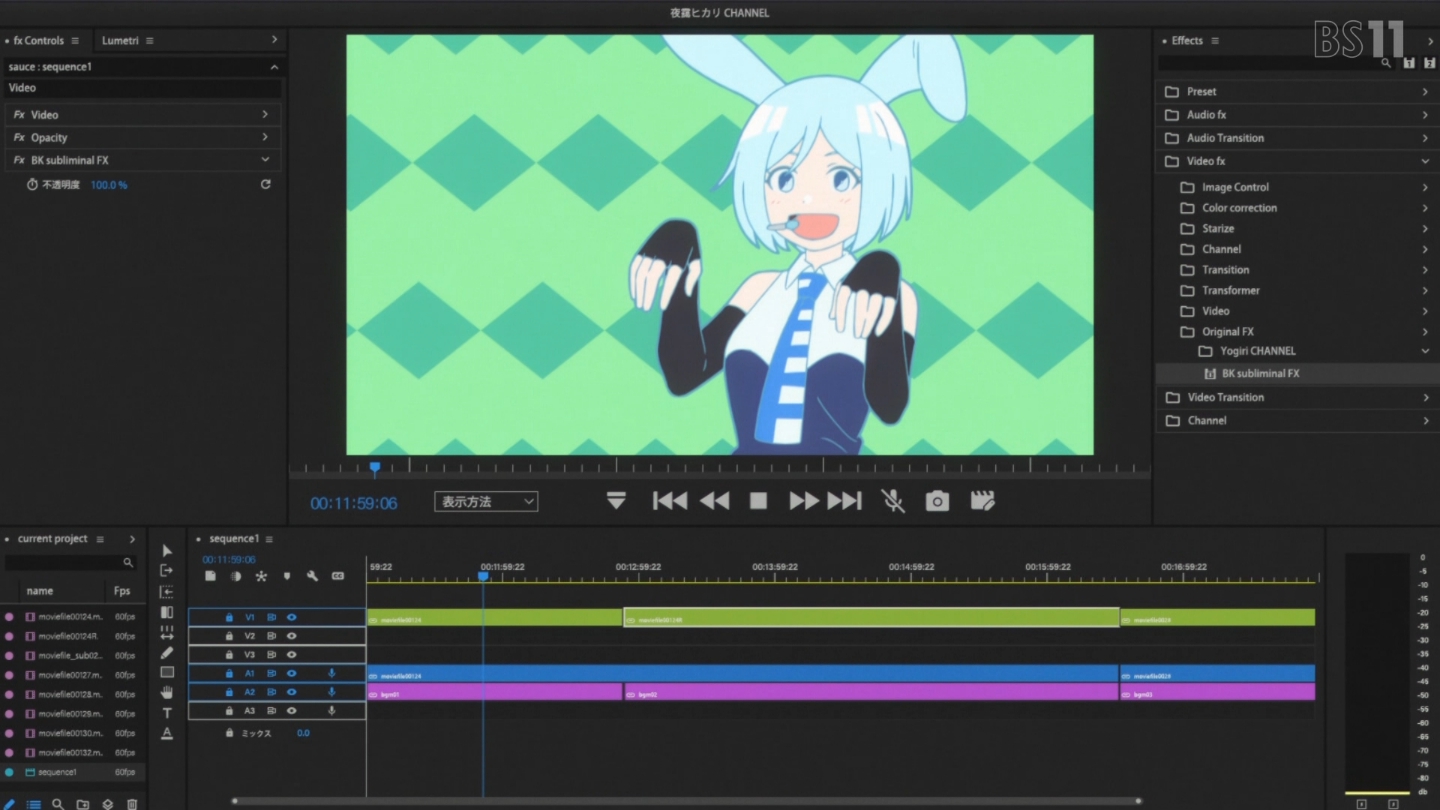Viewport: 1440px width, 810px height.
Task: Stop playback
Action: coord(759,501)
